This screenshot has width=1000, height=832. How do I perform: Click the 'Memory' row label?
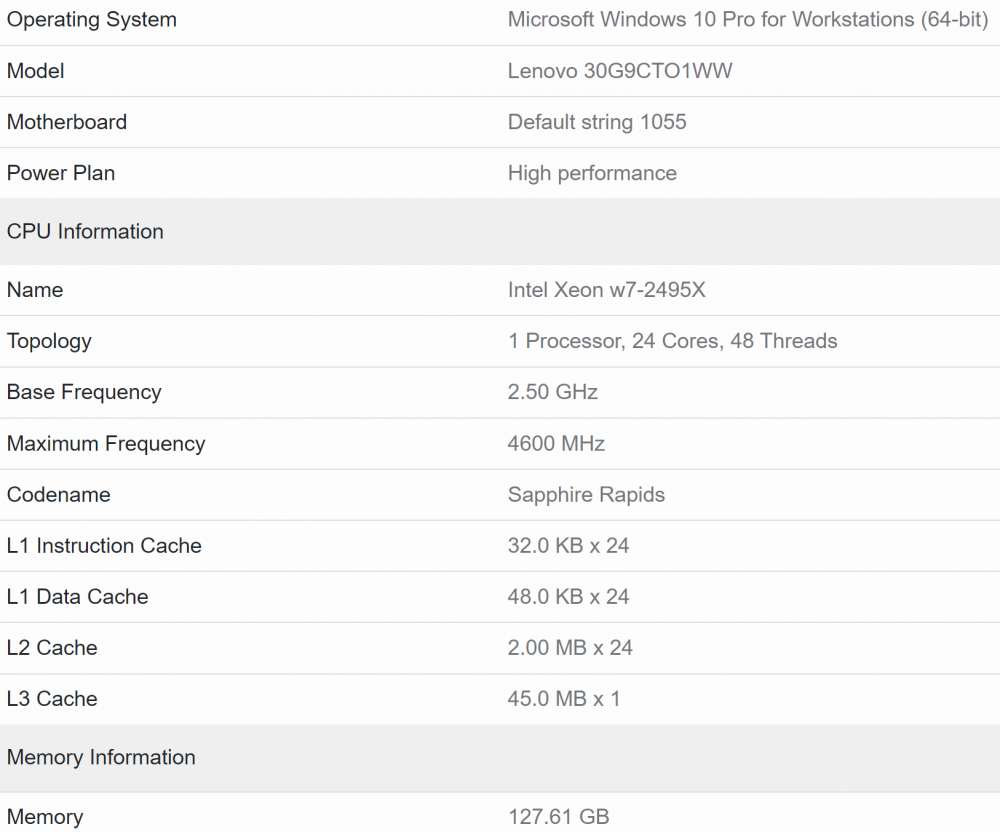(45, 817)
